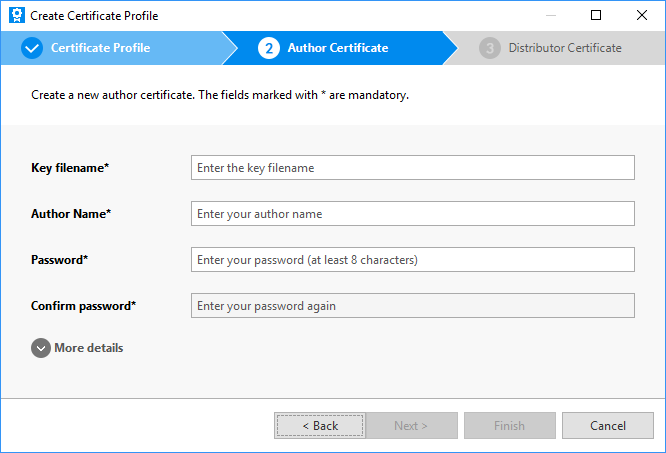The height and width of the screenshot is (453, 666).
Task: Open the More details text link
Action: [x=89, y=348]
